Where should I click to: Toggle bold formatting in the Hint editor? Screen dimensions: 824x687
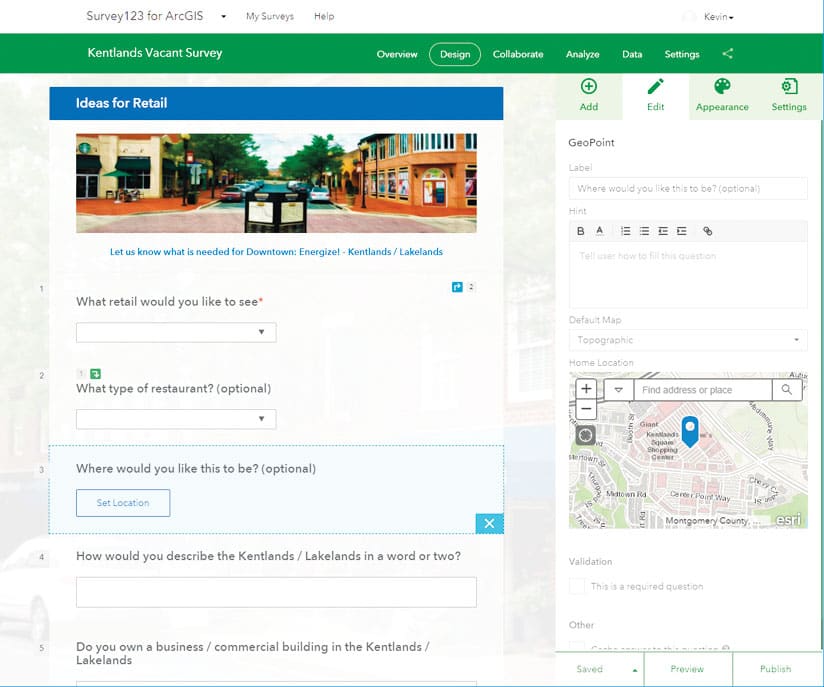pyautogui.click(x=580, y=230)
